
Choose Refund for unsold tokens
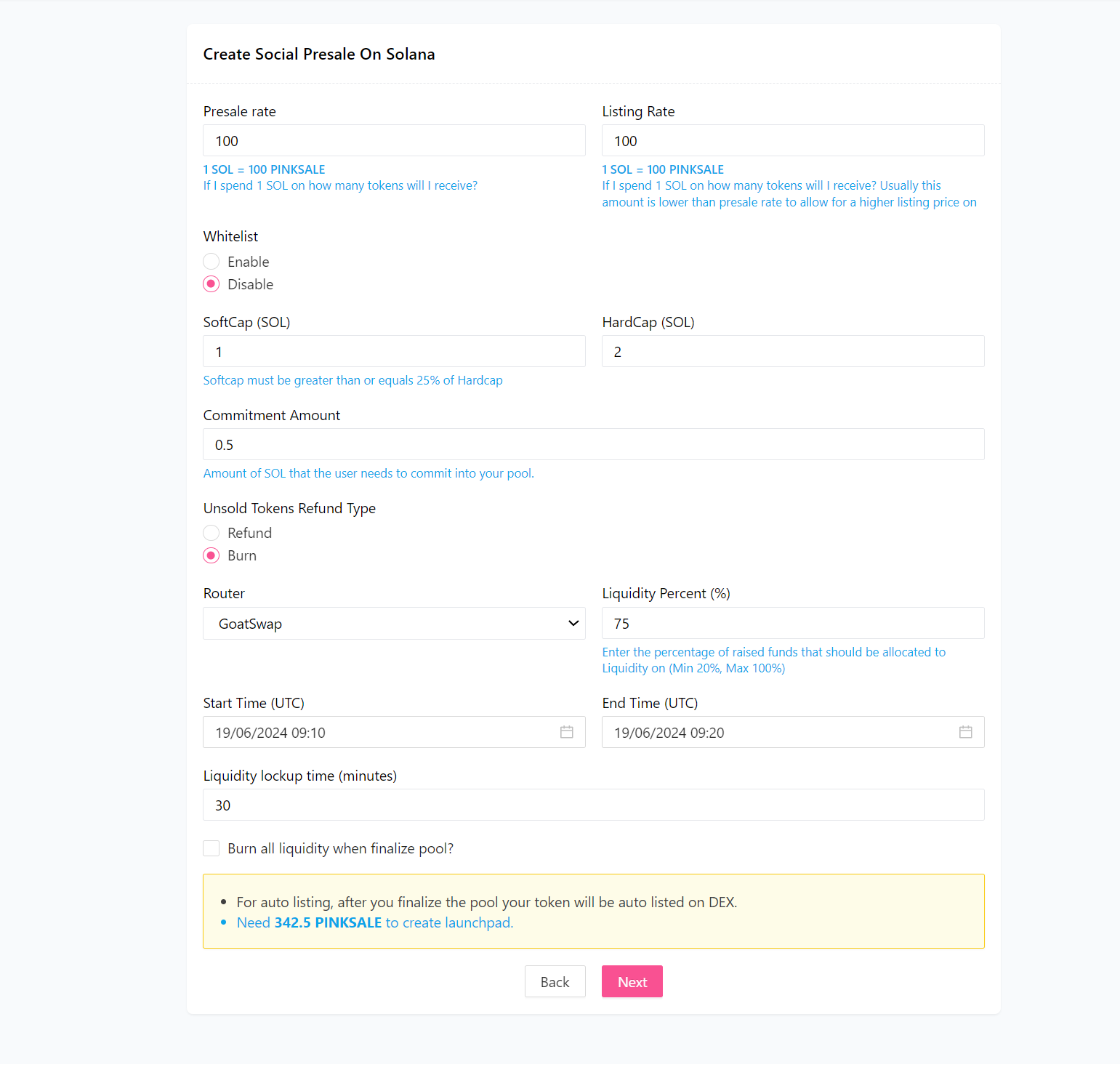211,533
